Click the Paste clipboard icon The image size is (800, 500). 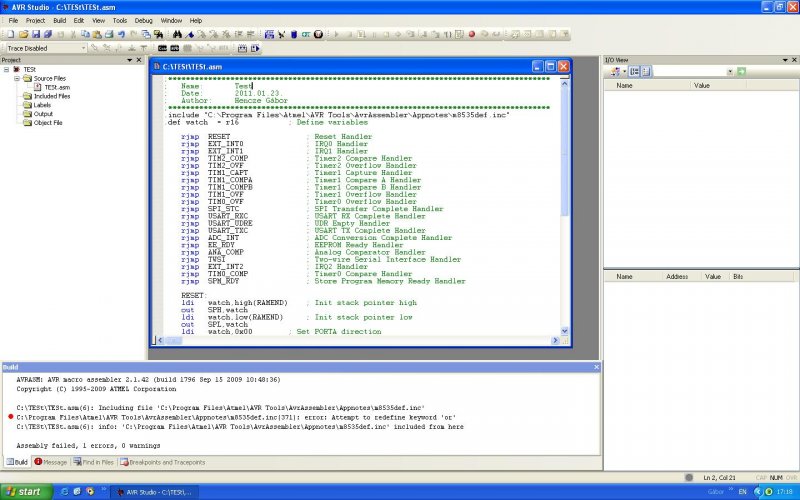tap(97, 34)
